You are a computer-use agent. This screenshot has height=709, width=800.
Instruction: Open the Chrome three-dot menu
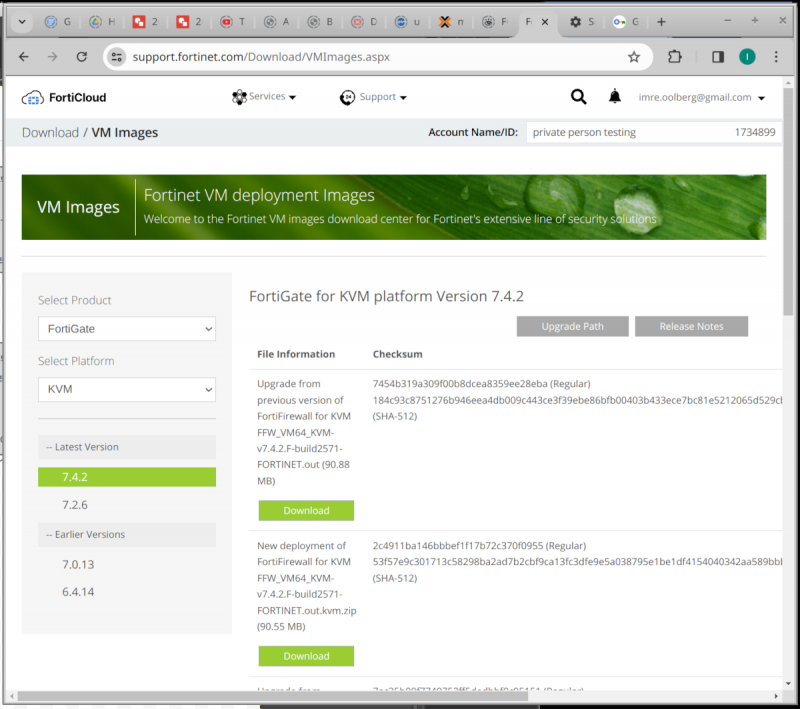[x=776, y=57]
